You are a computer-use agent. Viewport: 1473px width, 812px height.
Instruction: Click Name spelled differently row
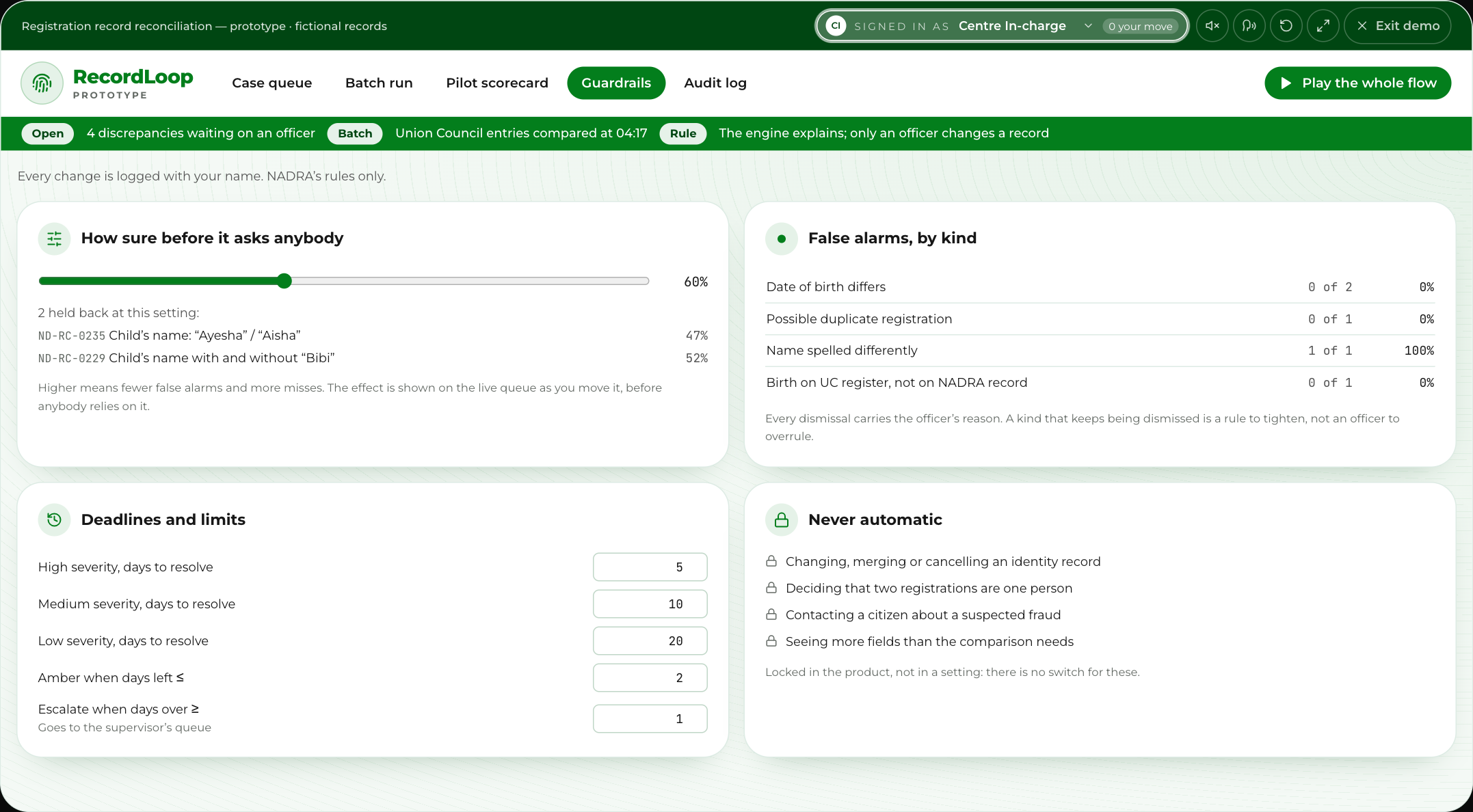pos(1100,351)
